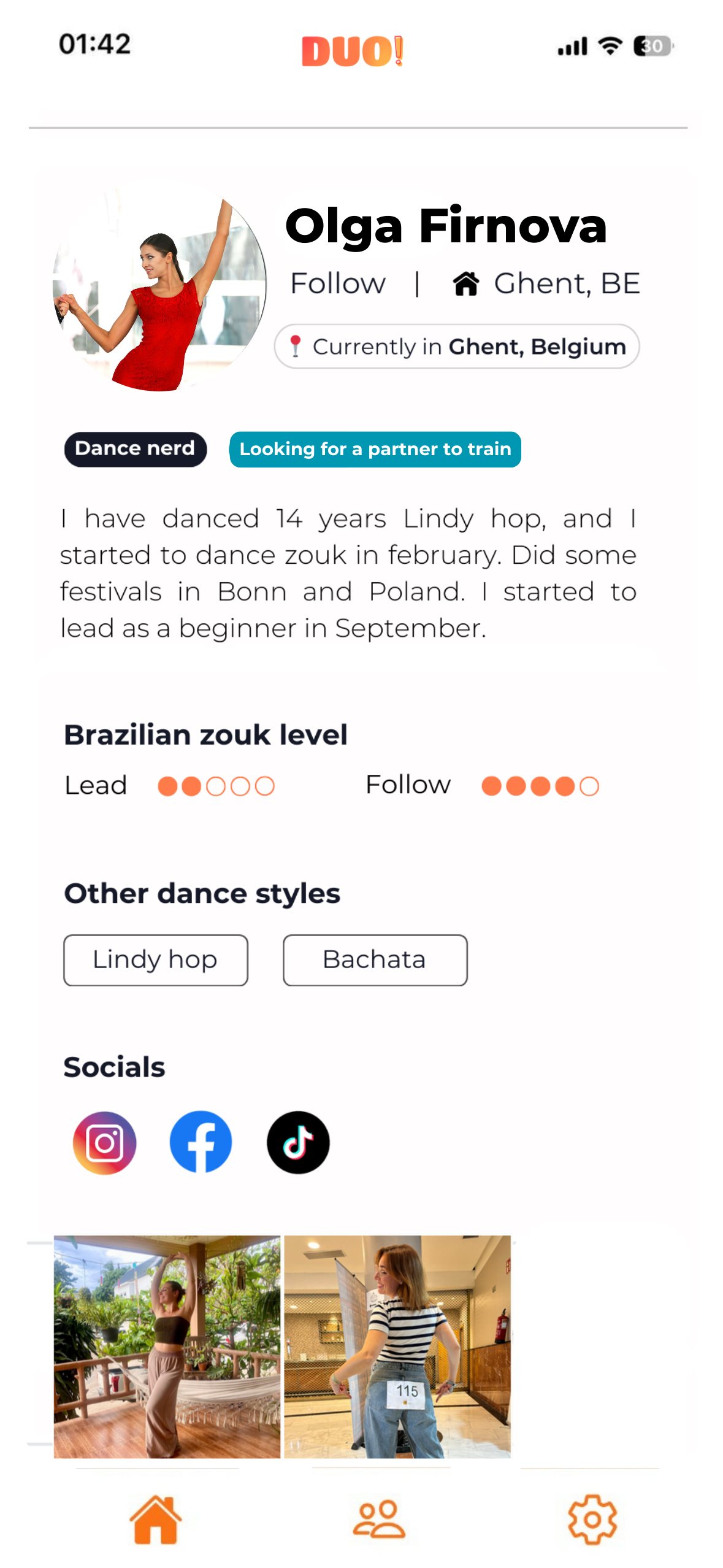Screen dimensions: 723x1568
Task: Open the people/partners tab
Action: [x=378, y=1519]
